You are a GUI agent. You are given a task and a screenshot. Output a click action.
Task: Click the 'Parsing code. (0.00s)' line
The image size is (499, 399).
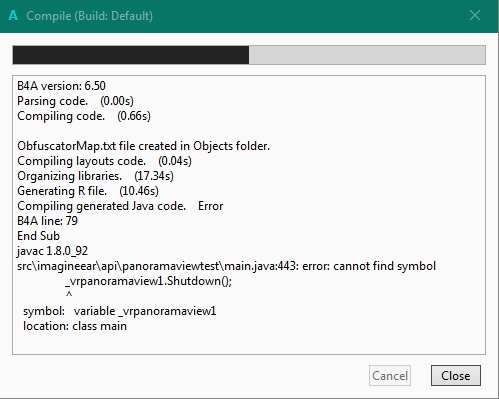[75, 101]
